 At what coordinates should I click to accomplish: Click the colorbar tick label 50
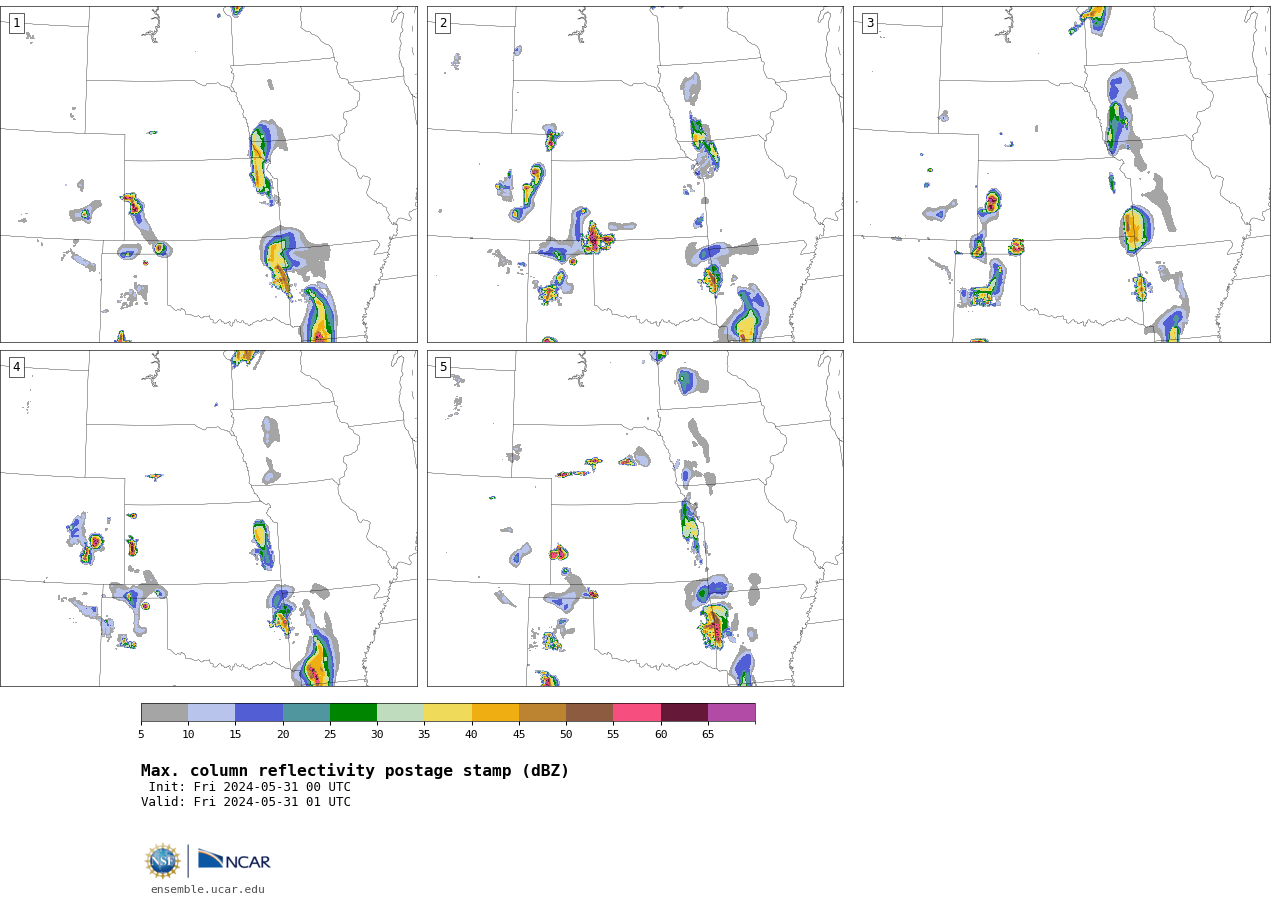pyautogui.click(x=566, y=734)
